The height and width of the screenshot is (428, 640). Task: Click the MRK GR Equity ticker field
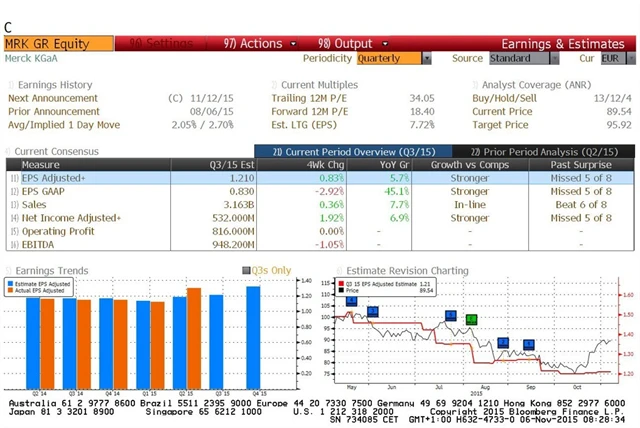pyautogui.click(x=47, y=44)
